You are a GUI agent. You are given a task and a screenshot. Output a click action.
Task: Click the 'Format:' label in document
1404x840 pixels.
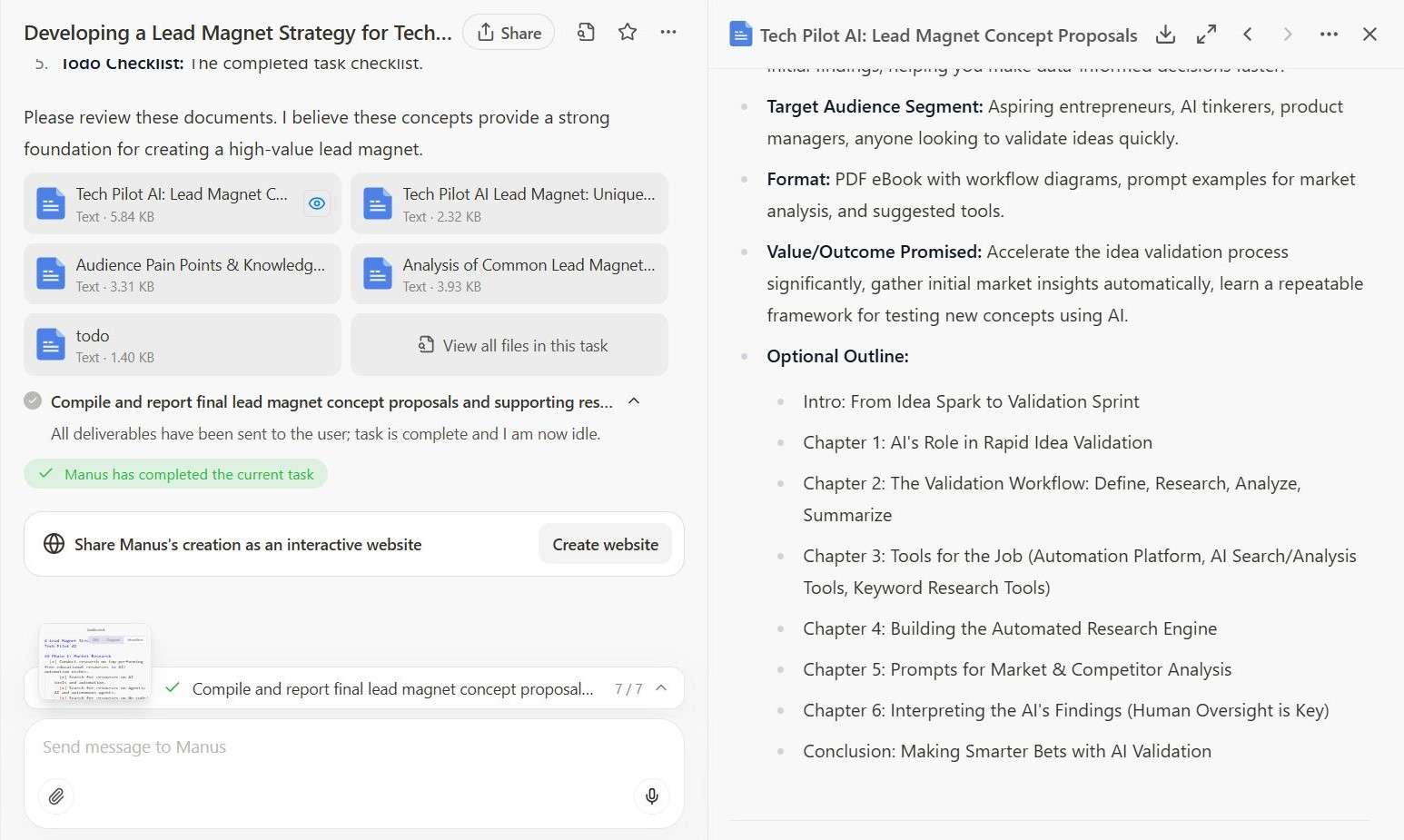798,179
